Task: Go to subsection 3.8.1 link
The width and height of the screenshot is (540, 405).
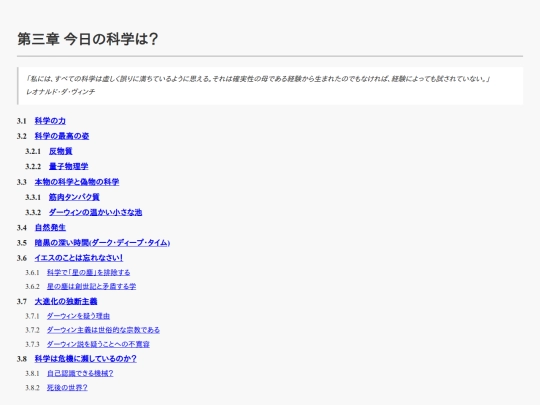Action: 80,373
